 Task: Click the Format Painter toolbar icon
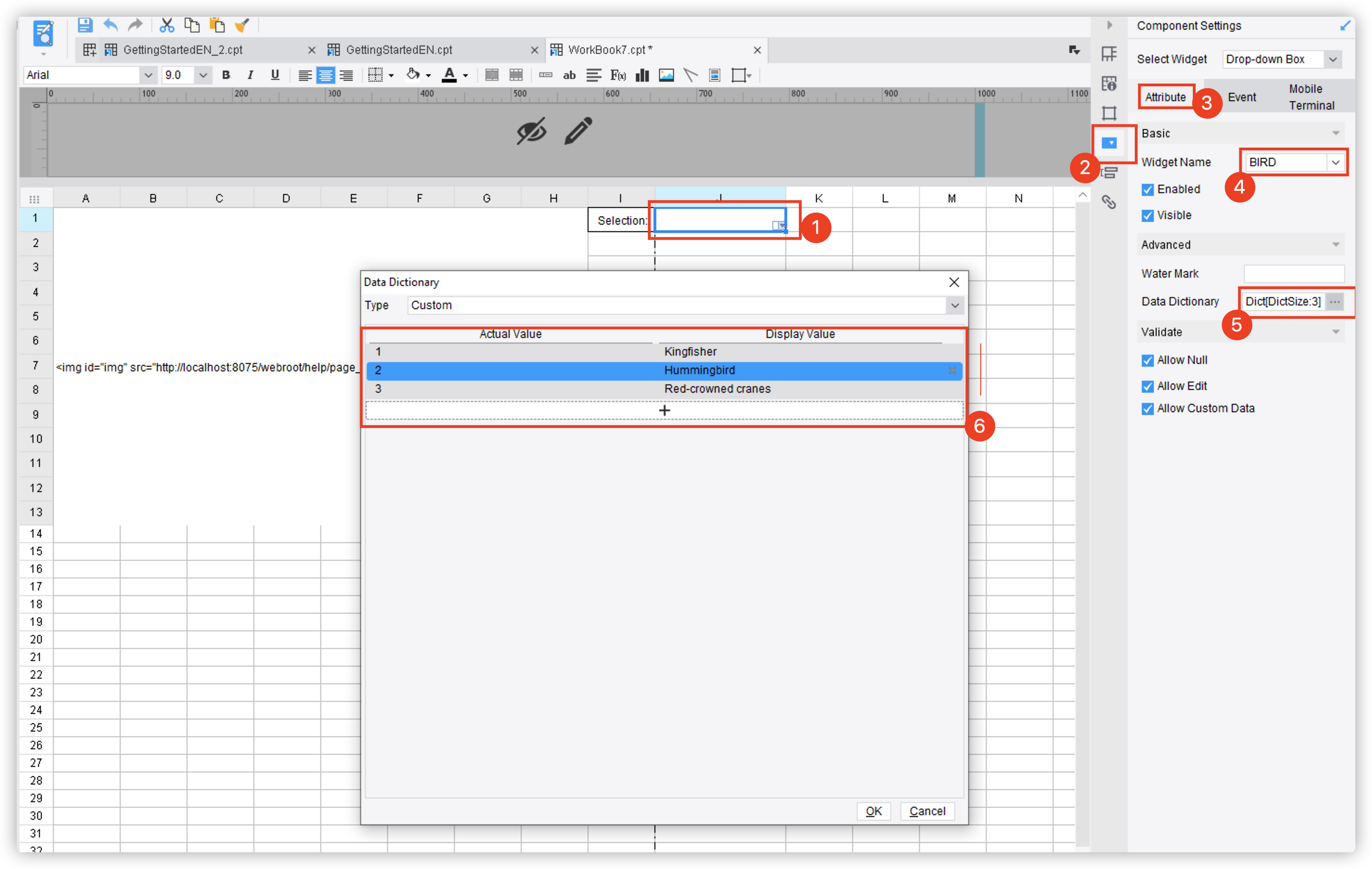tap(242, 25)
